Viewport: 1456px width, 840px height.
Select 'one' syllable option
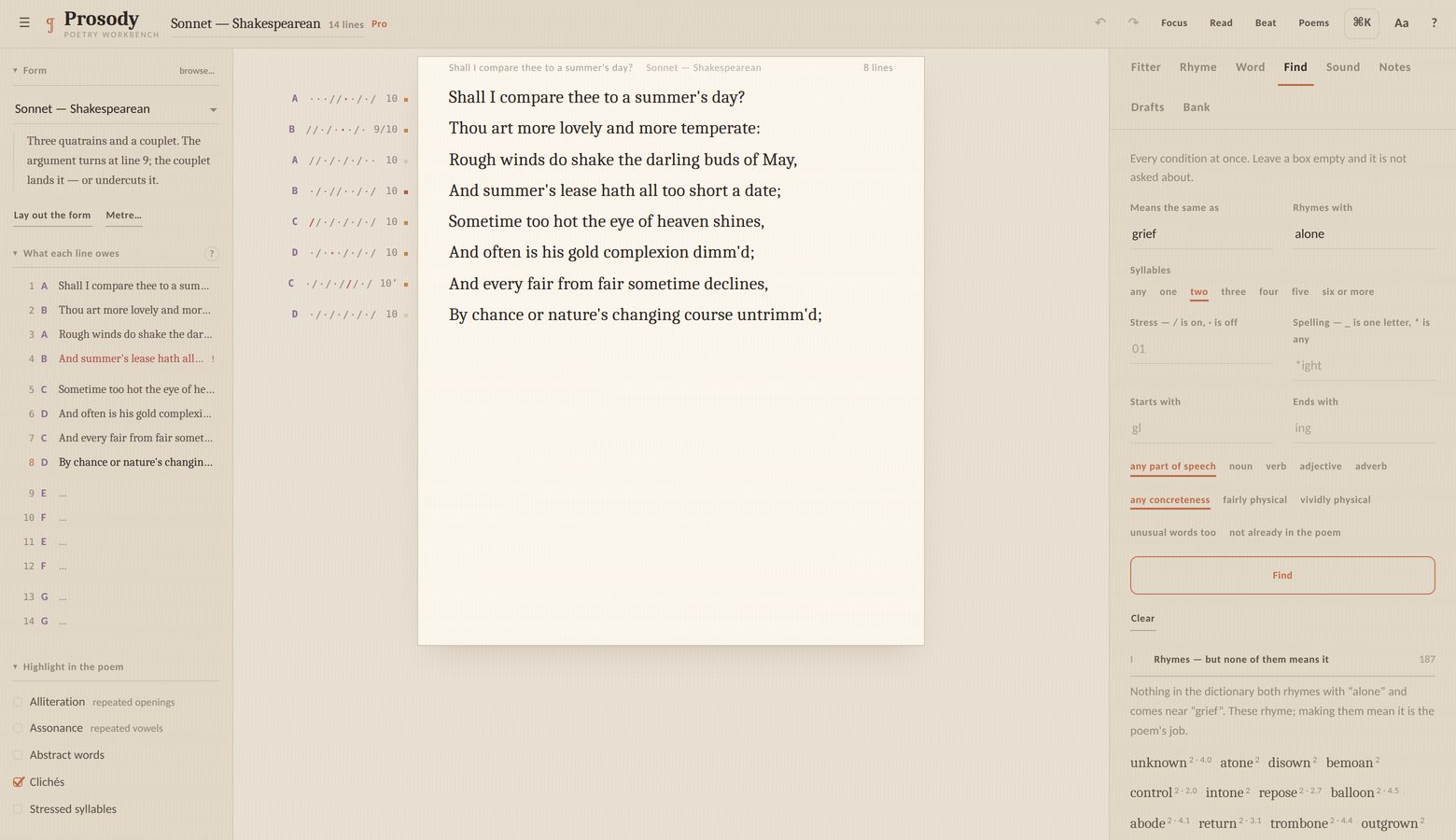[x=1168, y=292]
